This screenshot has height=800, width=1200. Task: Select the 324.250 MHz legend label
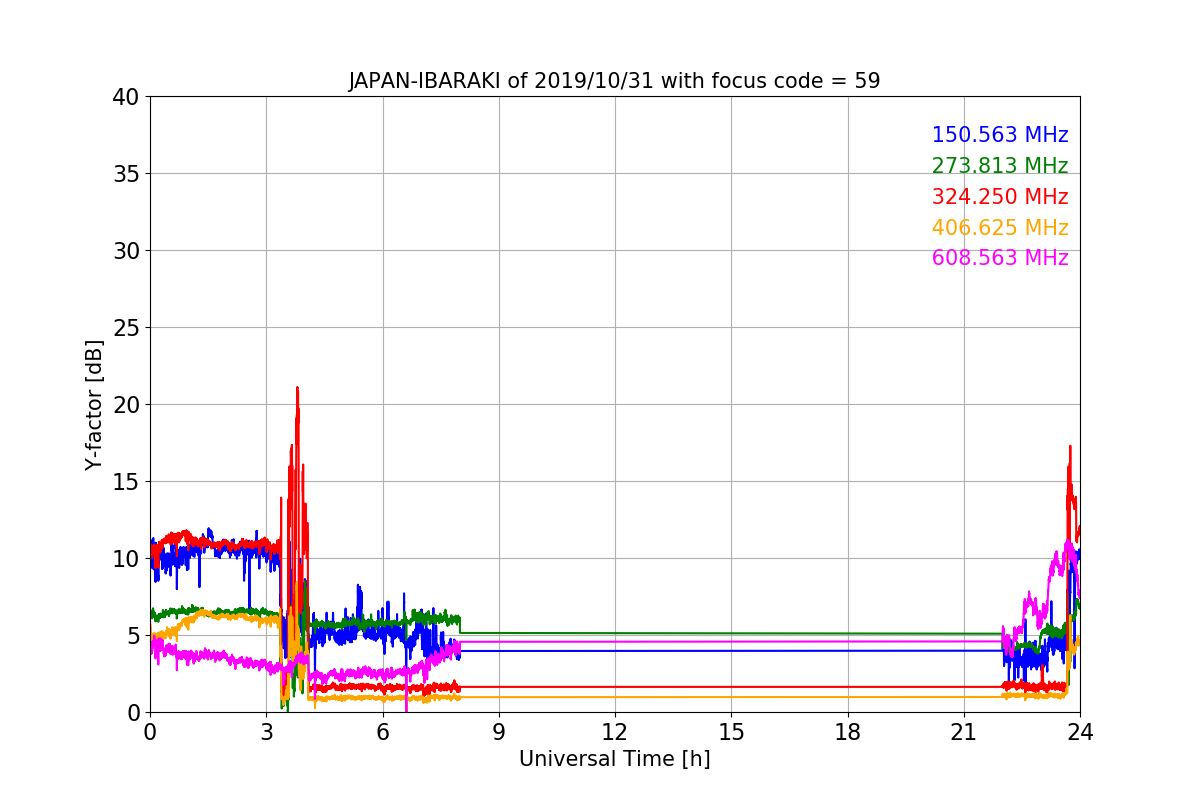(1000, 197)
